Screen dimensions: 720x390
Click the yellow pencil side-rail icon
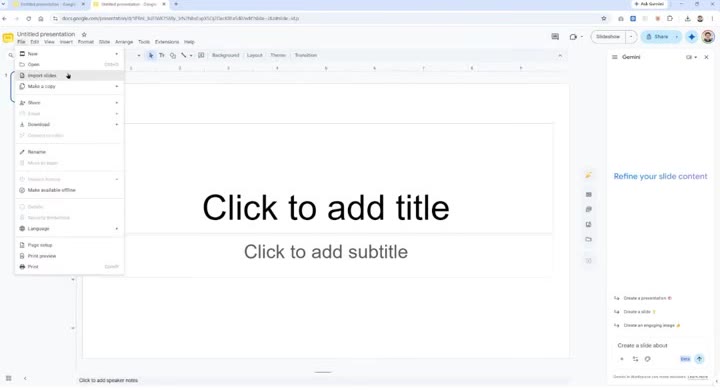point(588,175)
